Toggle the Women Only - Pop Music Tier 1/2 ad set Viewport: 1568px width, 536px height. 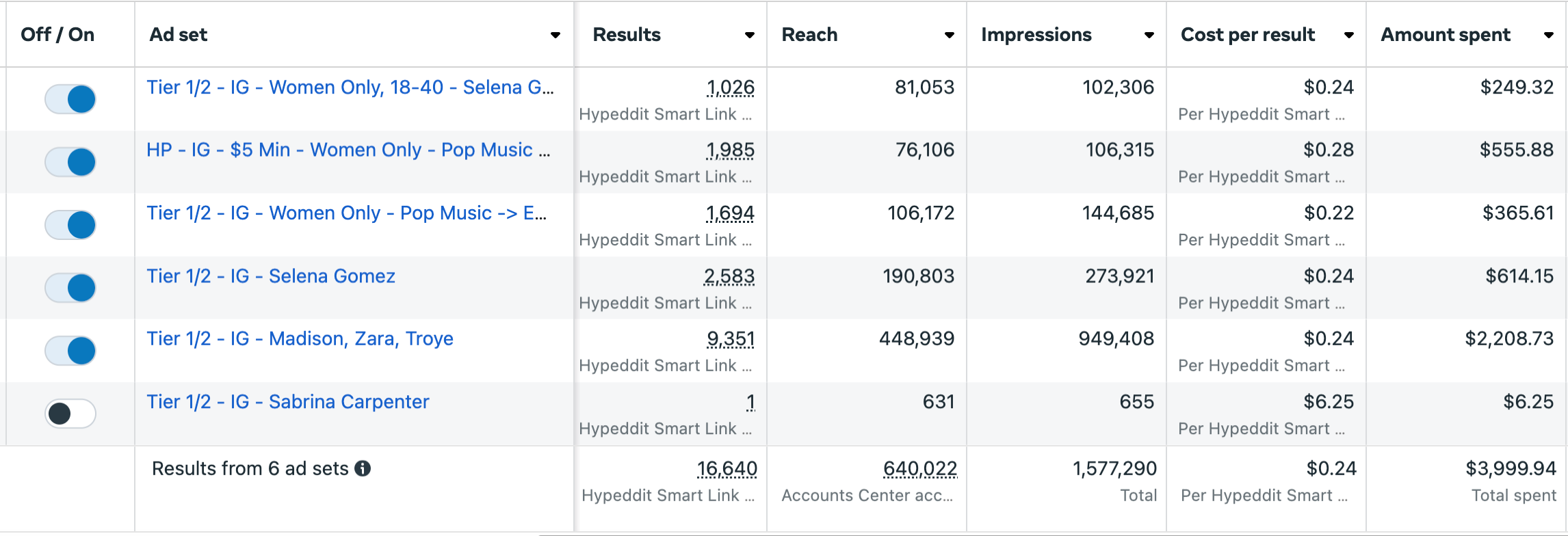[70, 225]
